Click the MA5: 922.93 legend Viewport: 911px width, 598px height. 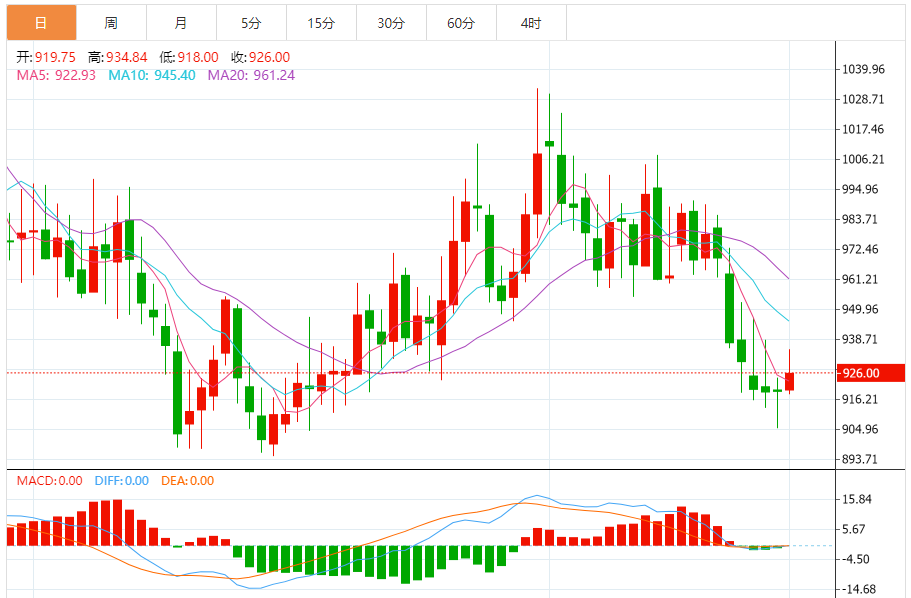click(56, 76)
